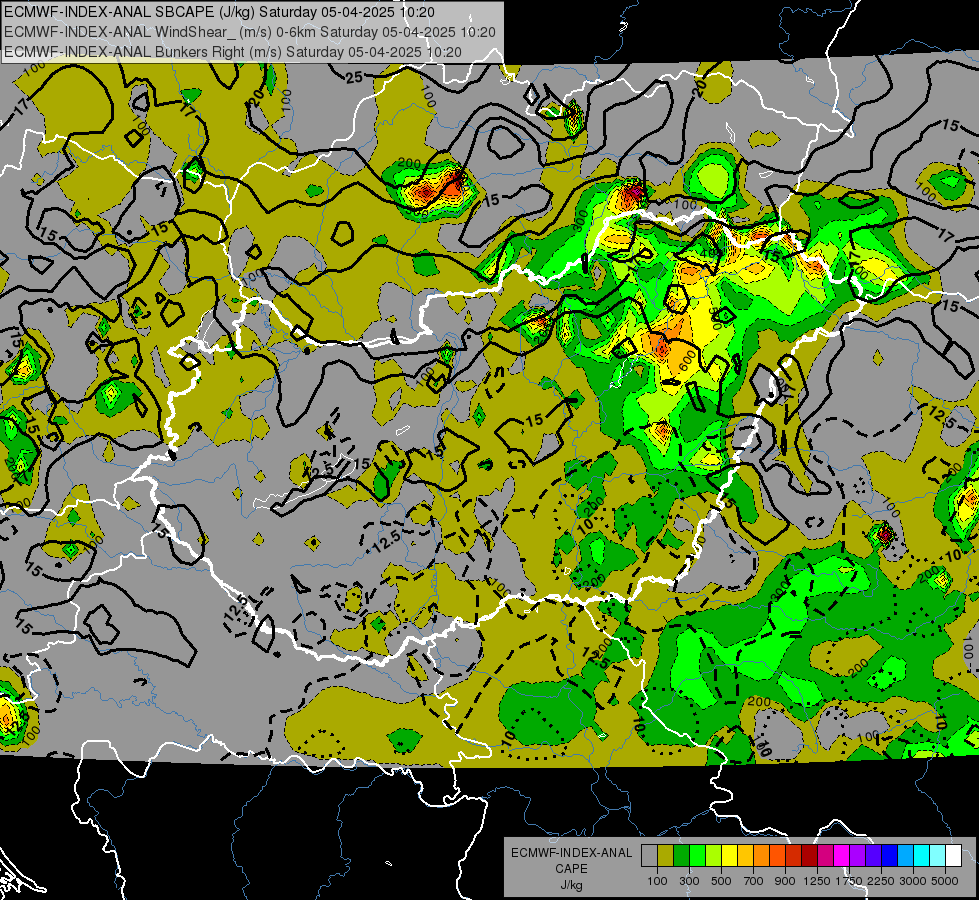
Task: Click the magenta swatch in CAPE legend
Action: pyautogui.click(x=841, y=856)
